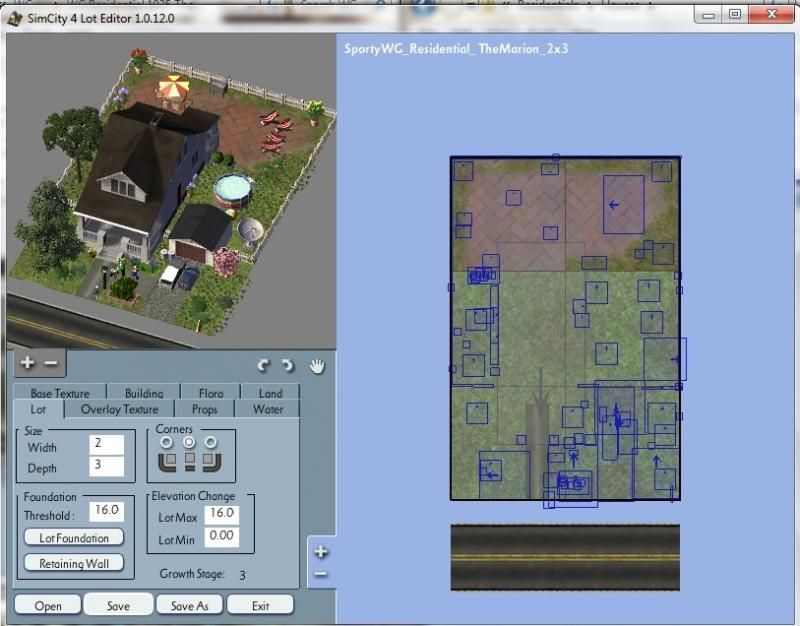Click the Retaining Wall button
The image size is (800, 626).
tap(74, 563)
